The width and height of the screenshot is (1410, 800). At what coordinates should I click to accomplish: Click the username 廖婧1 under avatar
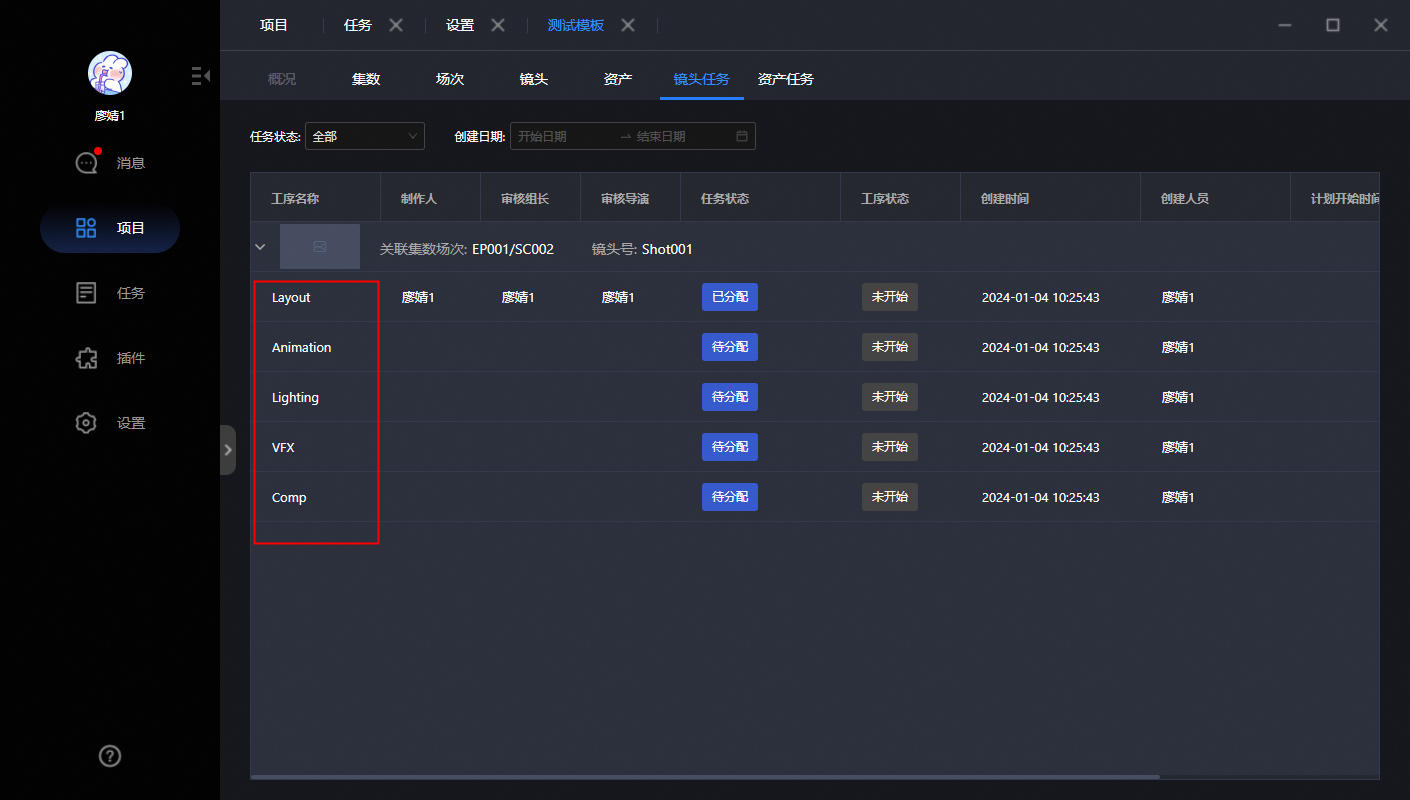[x=110, y=115]
